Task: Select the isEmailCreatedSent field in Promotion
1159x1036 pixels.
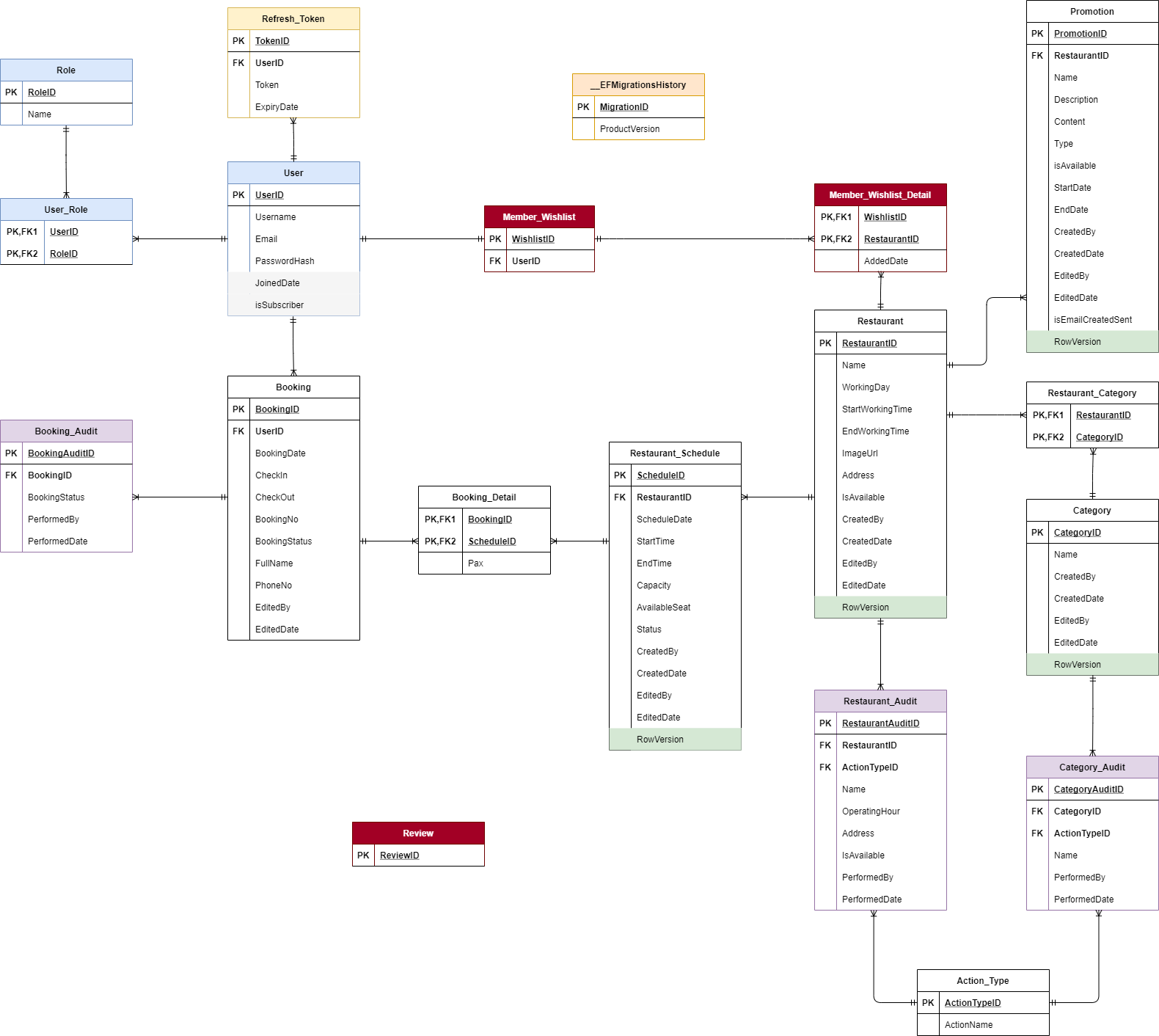Action: click(1092, 320)
